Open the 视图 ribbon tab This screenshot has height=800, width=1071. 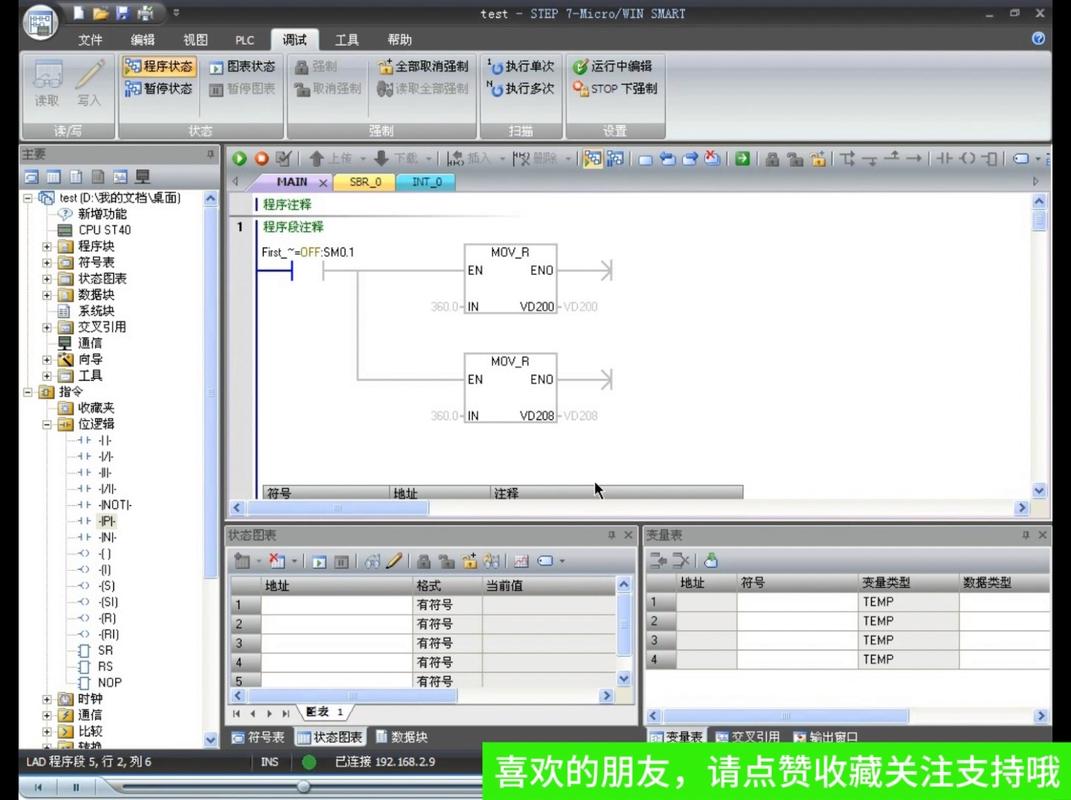[195, 40]
